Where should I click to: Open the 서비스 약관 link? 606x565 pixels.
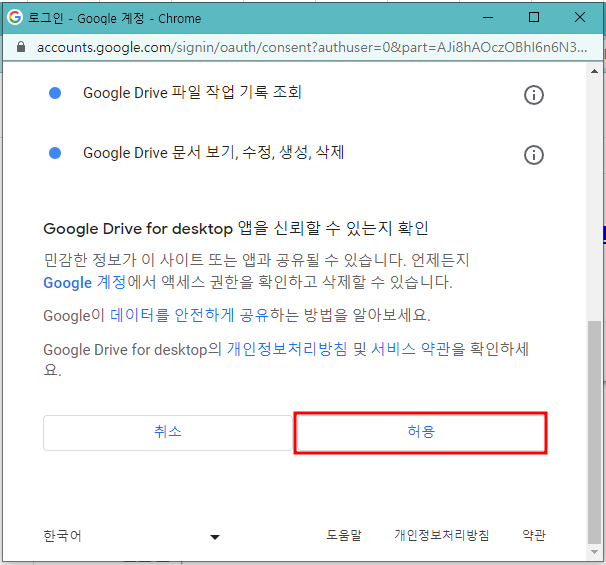411,349
